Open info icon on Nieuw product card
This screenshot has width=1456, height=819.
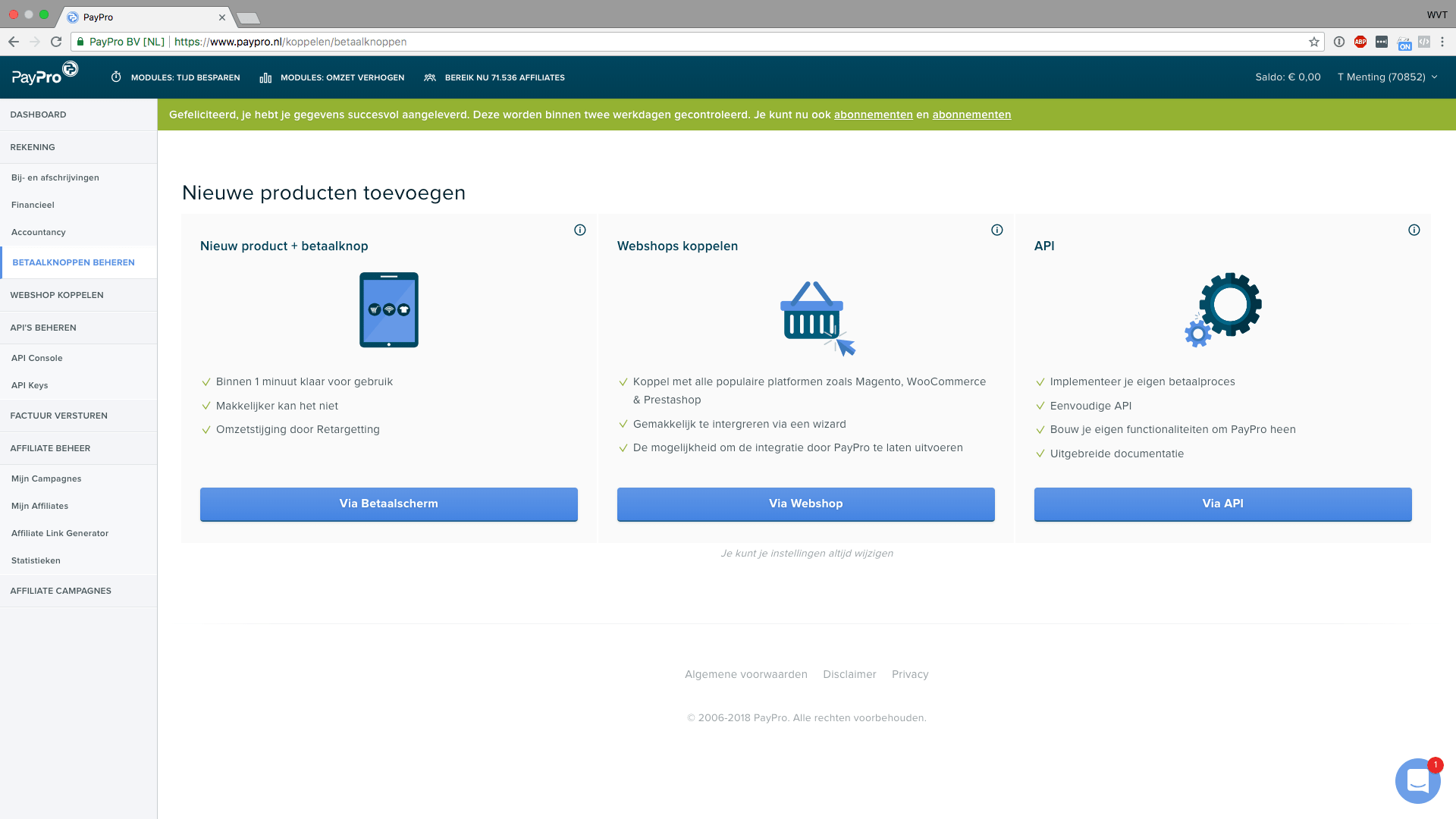click(x=580, y=230)
